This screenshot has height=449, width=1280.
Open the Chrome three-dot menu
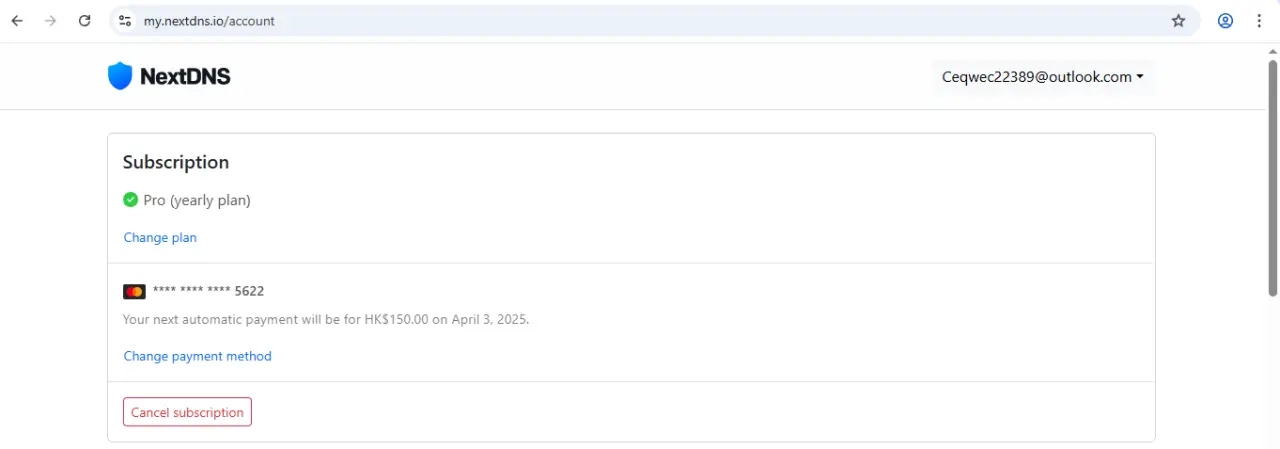(x=1259, y=20)
